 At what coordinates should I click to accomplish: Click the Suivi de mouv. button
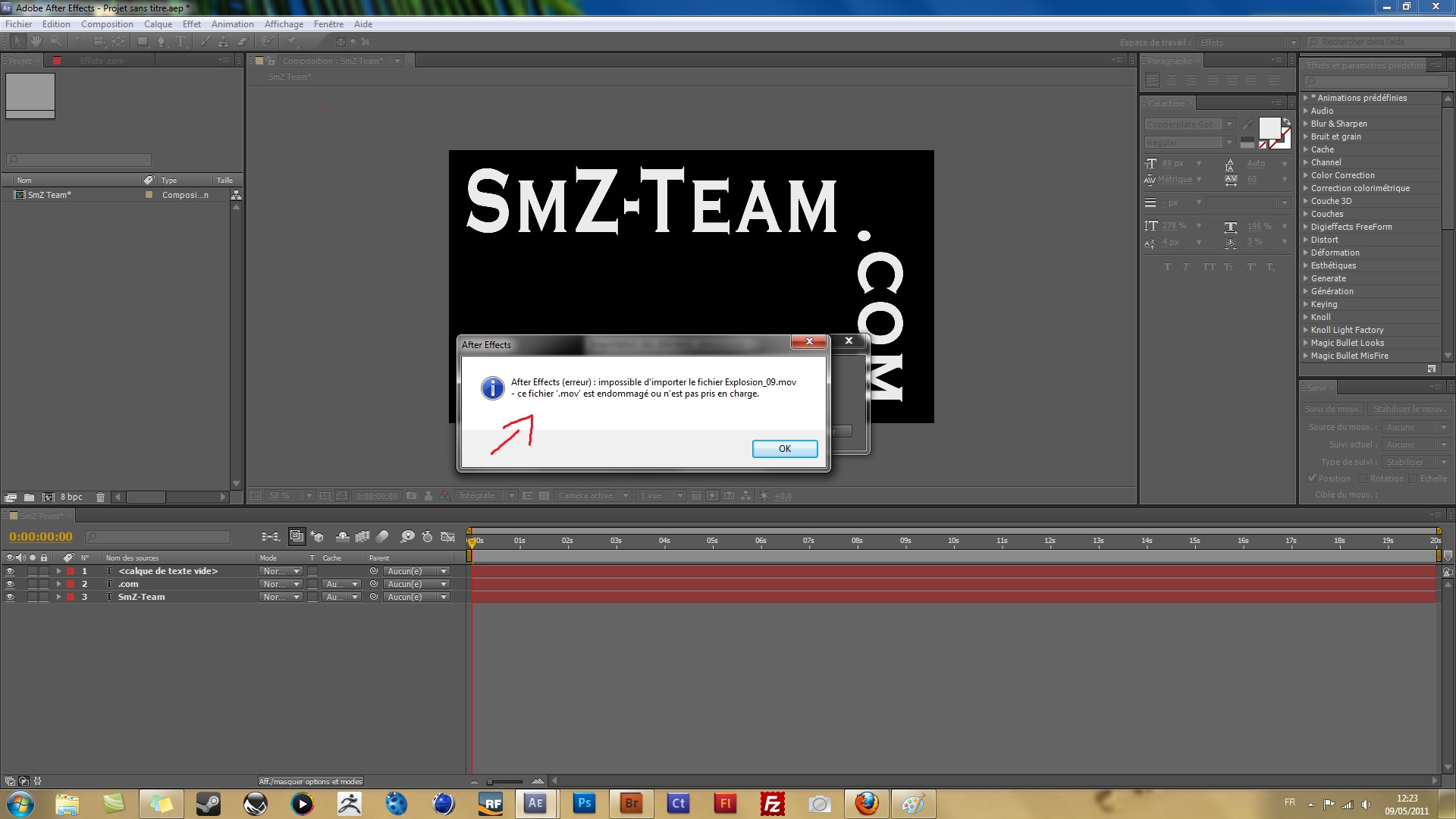click(x=1332, y=409)
